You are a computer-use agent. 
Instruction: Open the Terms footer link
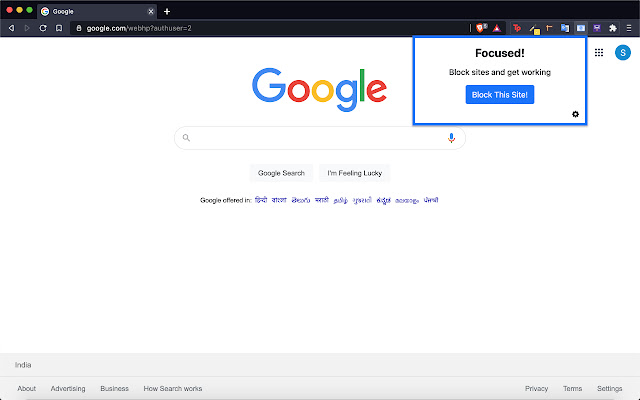pyautogui.click(x=572, y=389)
